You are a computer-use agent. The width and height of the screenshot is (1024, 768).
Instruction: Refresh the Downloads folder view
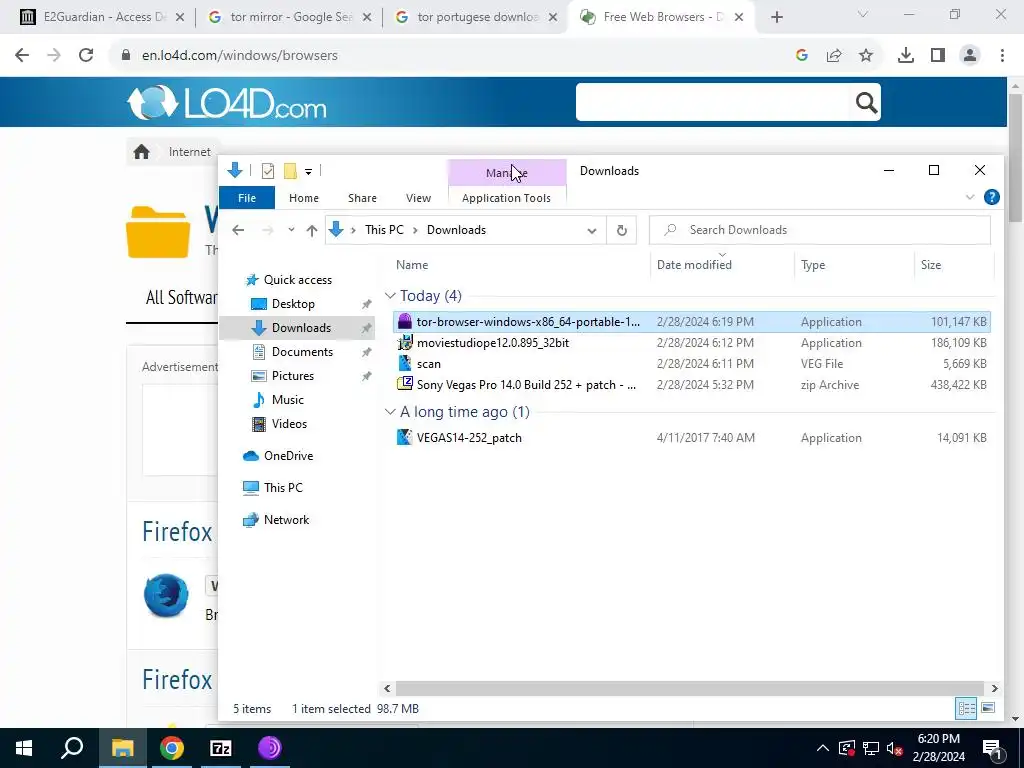click(622, 230)
